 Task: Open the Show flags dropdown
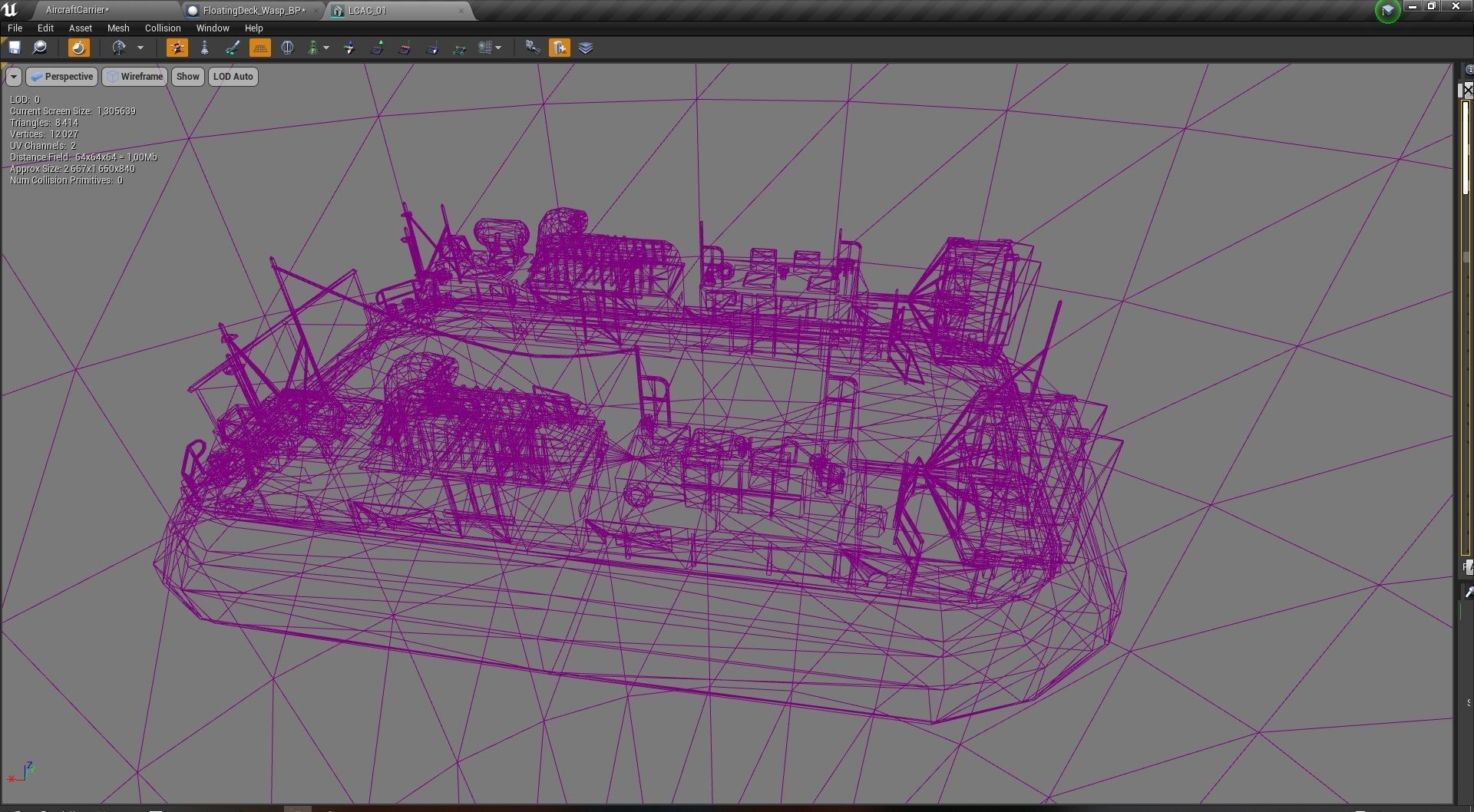[187, 77]
